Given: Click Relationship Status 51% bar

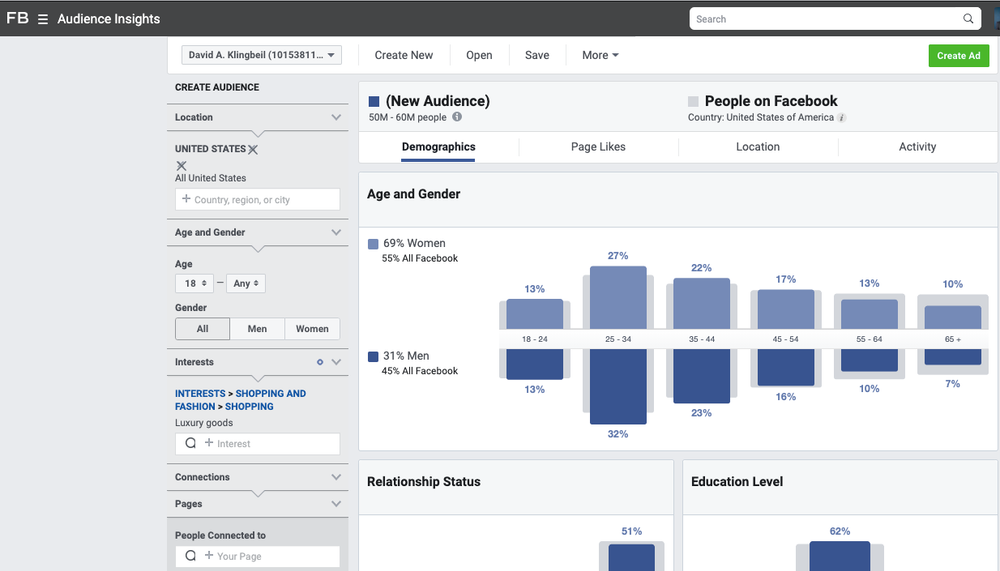Looking at the screenshot, I should 631,557.
